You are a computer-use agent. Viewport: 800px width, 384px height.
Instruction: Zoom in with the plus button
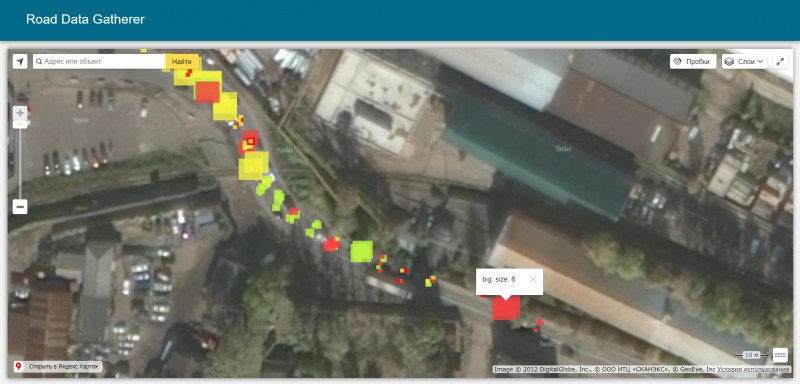point(20,113)
